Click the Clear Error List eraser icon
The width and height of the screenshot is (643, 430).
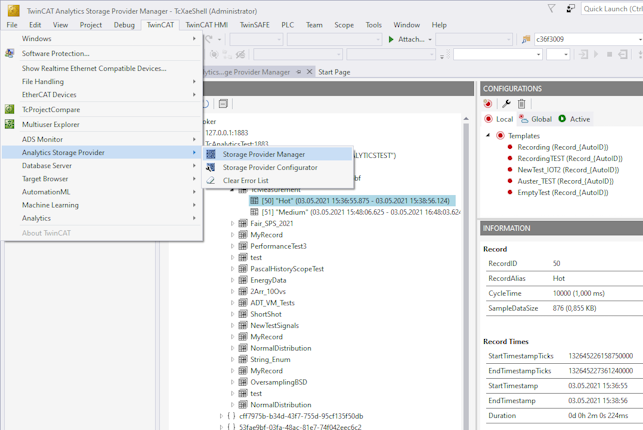[x=211, y=180]
